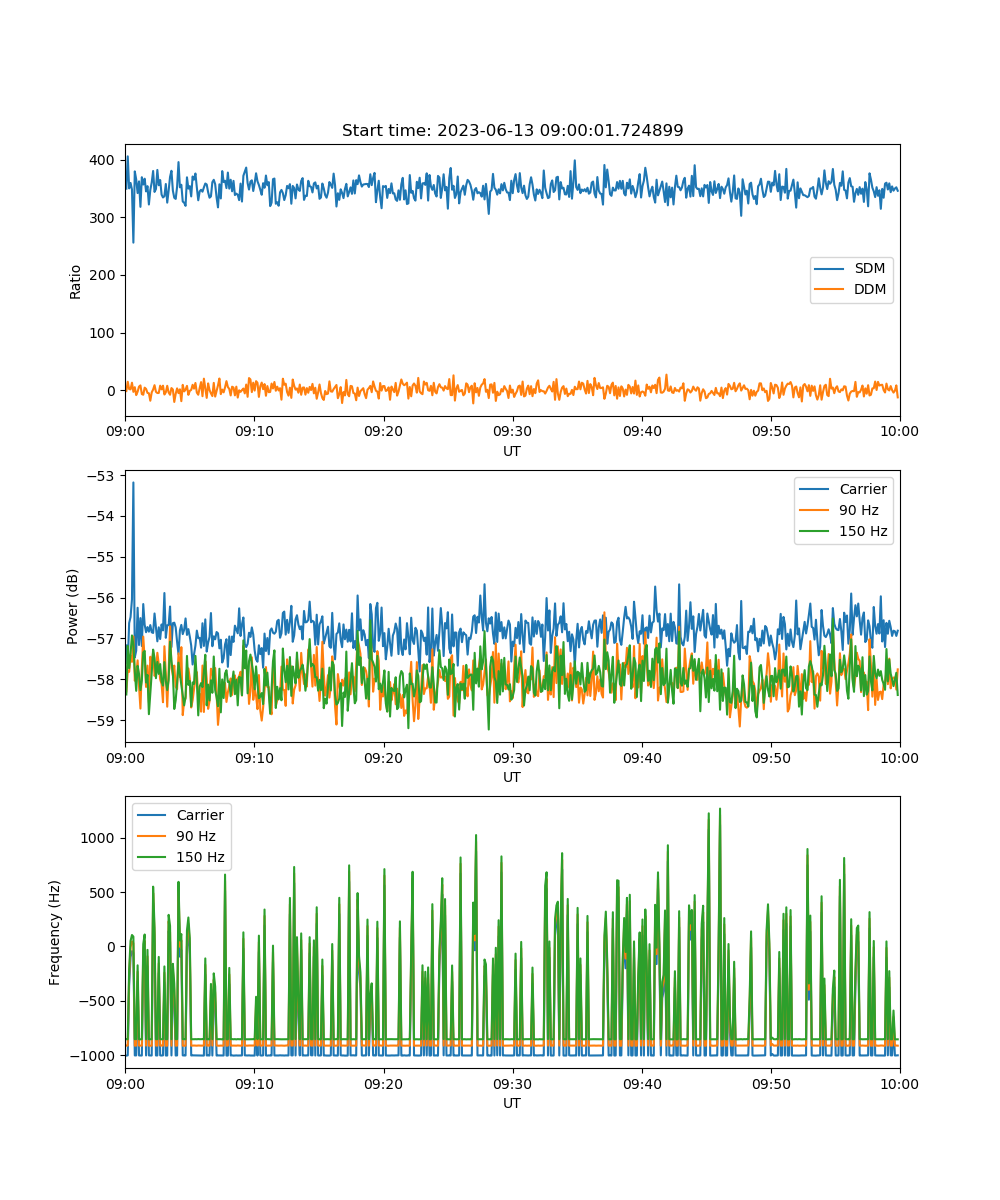Click the "Ratio" y-axis label

[x=76, y=281]
